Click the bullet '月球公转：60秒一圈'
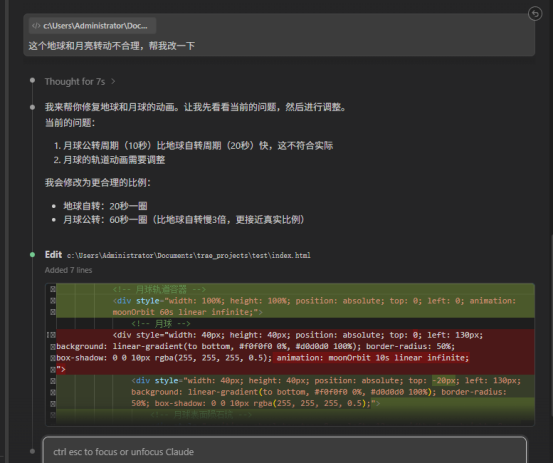This screenshot has height=463, width=554. click(183, 219)
